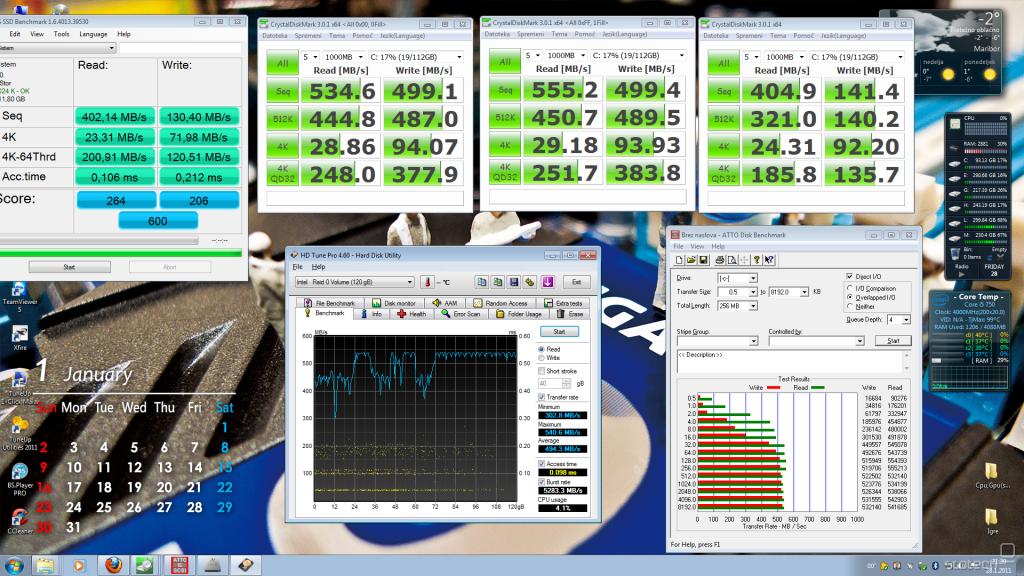Toggle the Burst rate checkbox in HD Tune

coord(541,482)
